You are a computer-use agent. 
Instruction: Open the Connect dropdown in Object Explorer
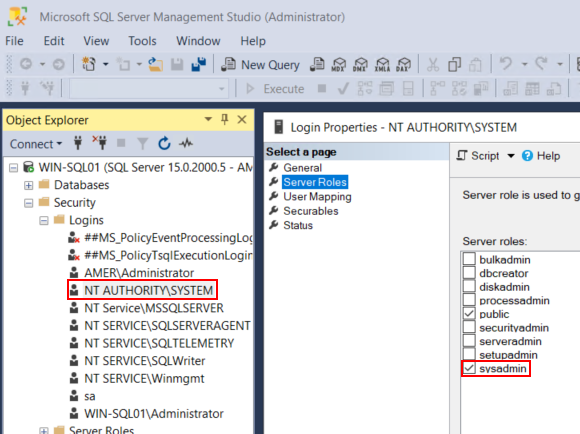(x=36, y=144)
